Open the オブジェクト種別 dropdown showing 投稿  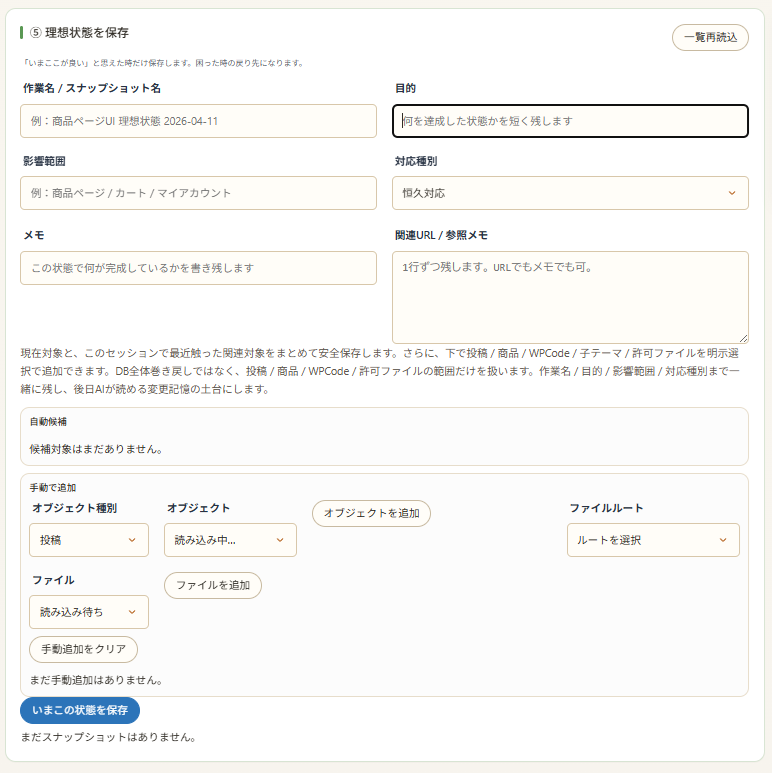(x=89, y=540)
